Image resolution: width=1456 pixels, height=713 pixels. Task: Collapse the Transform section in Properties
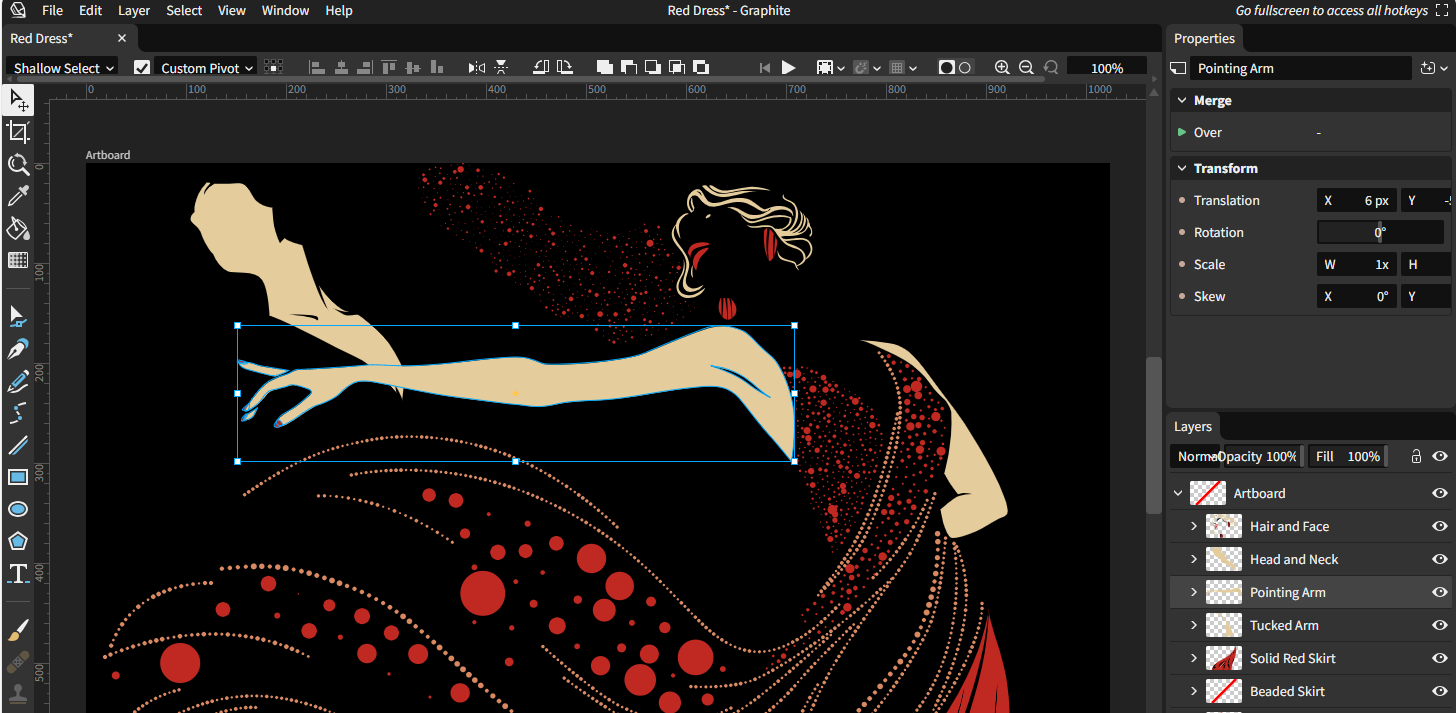1182,168
